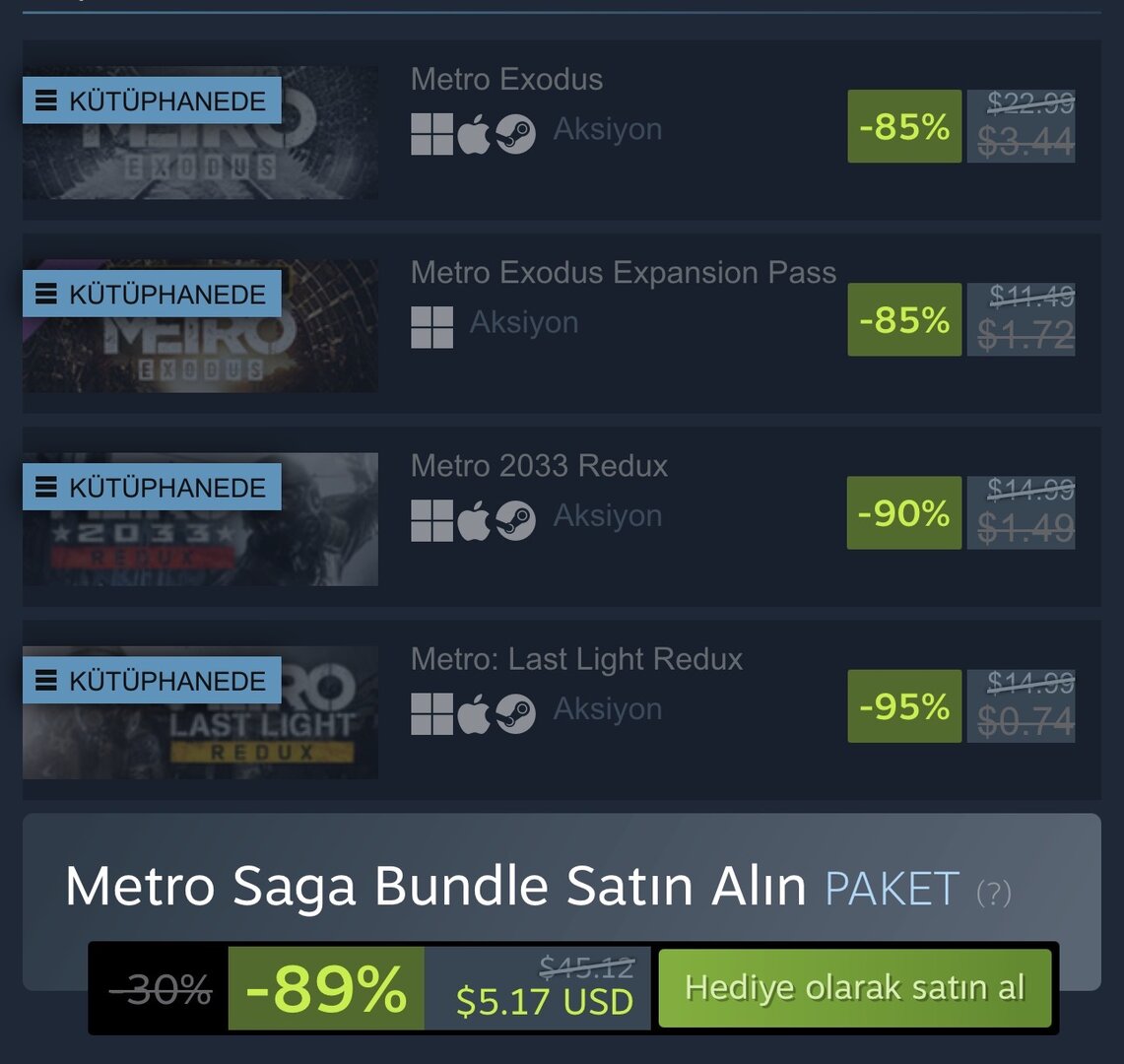Click the -85% discount badge of Metro Exodus
The image size is (1124, 1064).
point(904,126)
